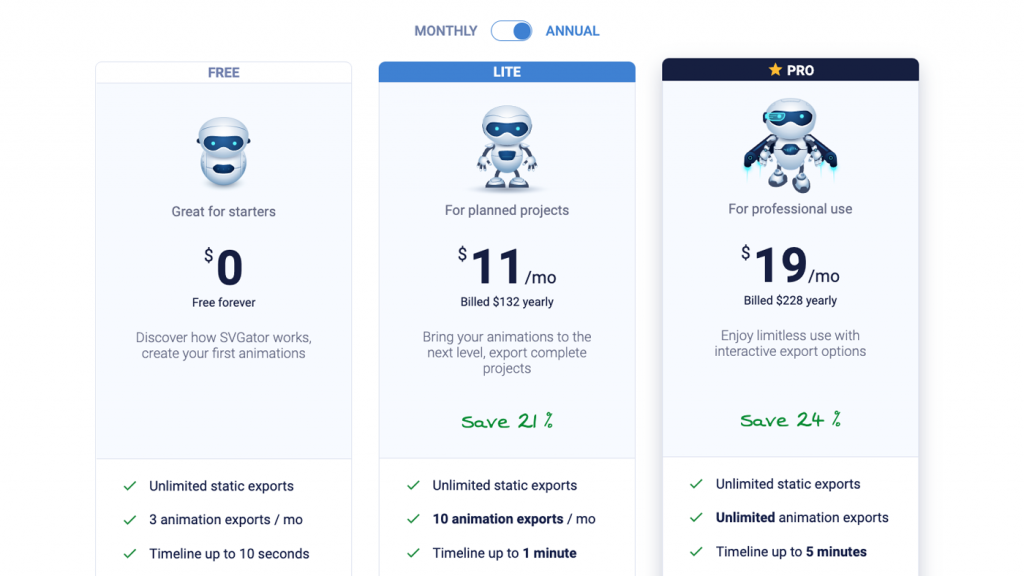Click checkmark beside Timeline up to 5 minutes
1024x576 pixels.
(x=696, y=551)
